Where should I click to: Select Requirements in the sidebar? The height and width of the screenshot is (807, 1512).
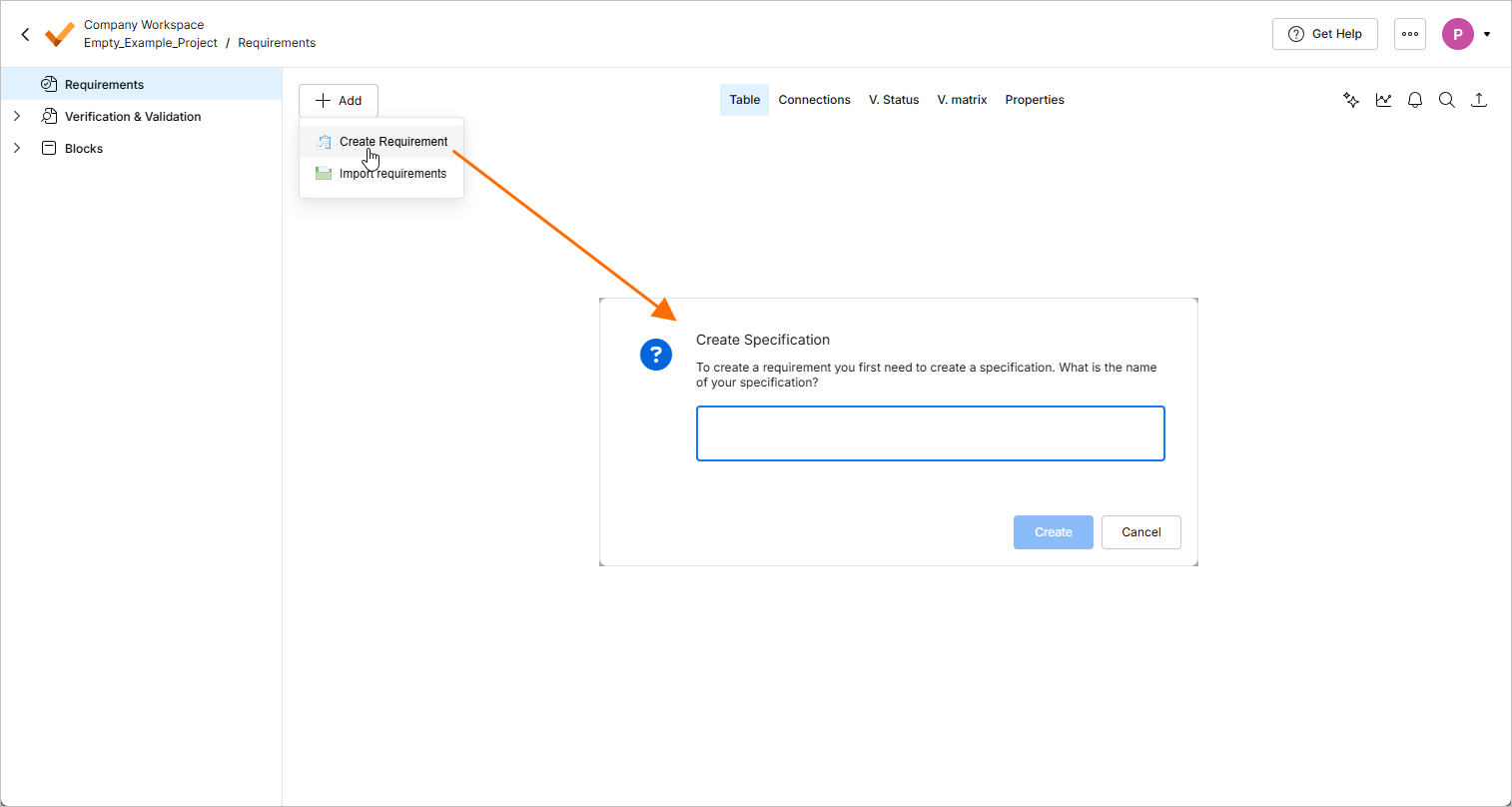(x=104, y=85)
